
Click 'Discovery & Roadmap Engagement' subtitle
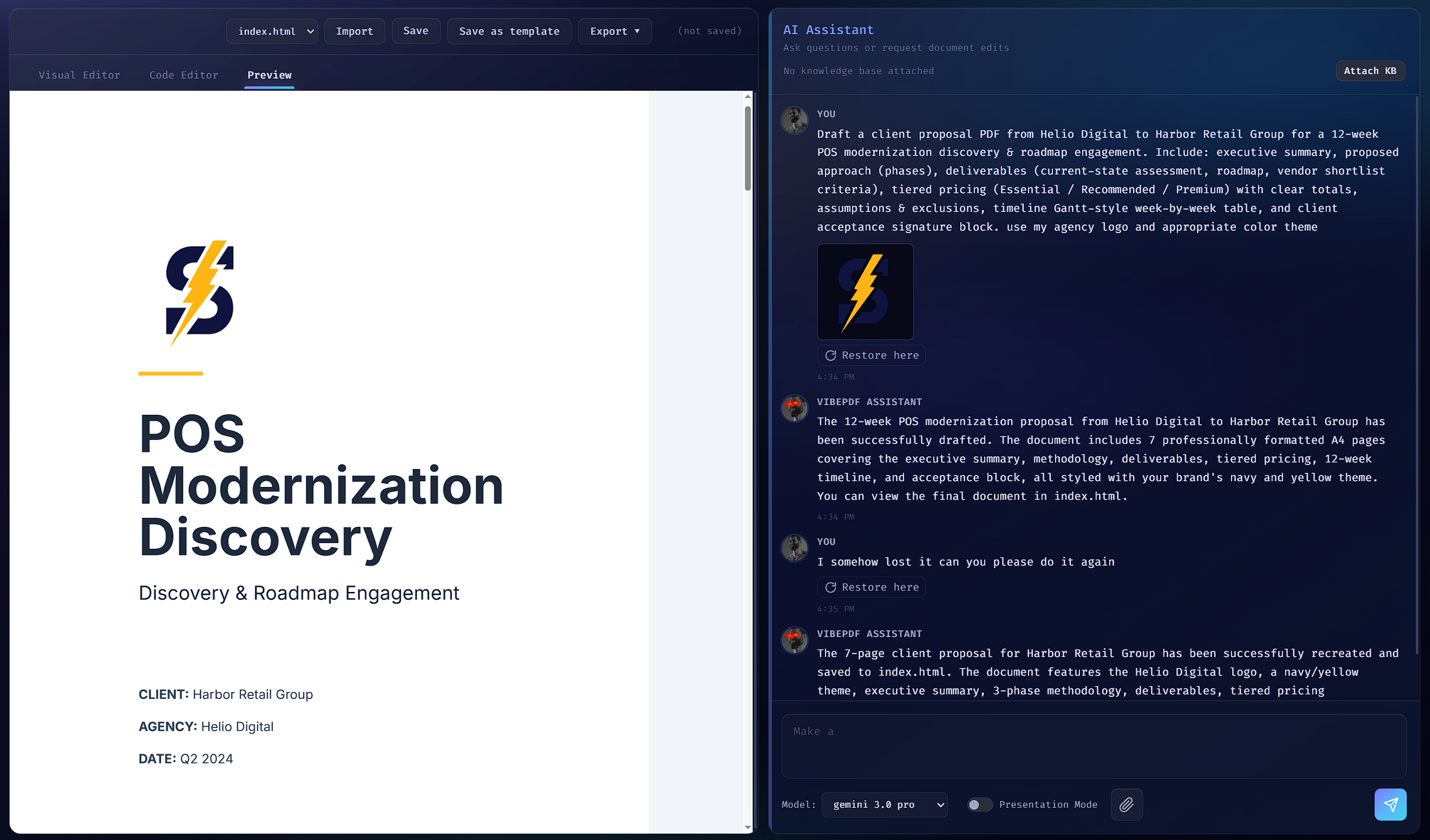299,593
